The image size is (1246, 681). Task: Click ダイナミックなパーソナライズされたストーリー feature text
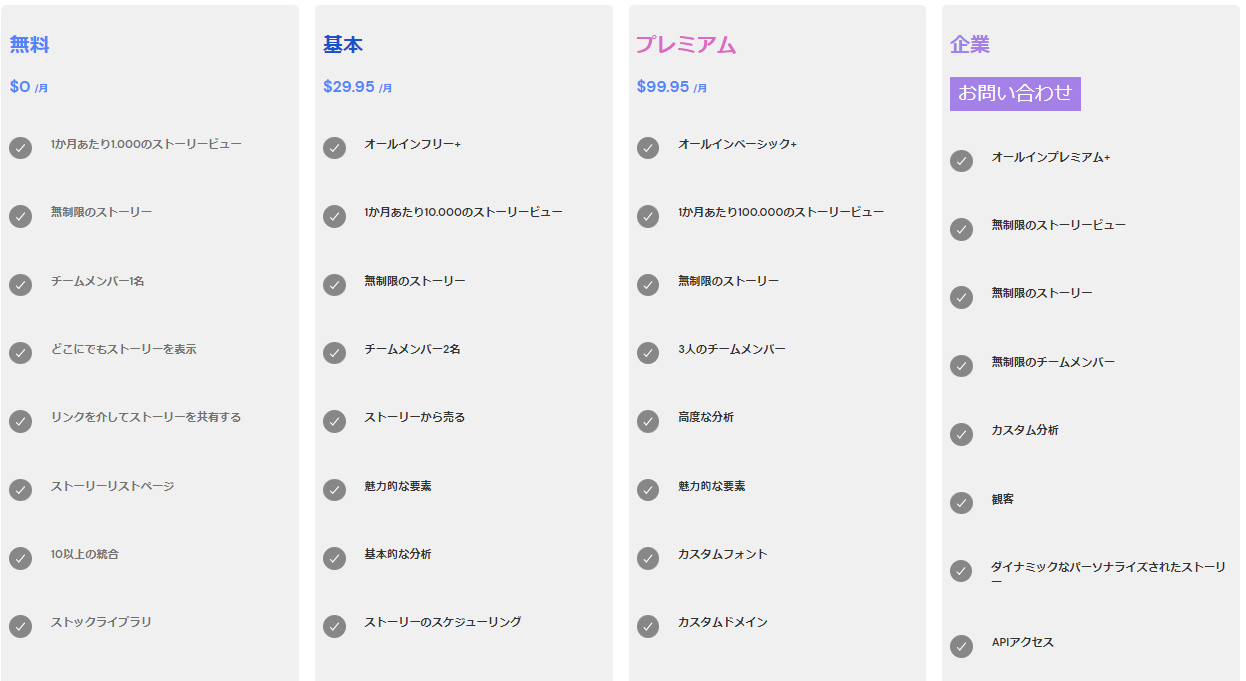(1109, 573)
